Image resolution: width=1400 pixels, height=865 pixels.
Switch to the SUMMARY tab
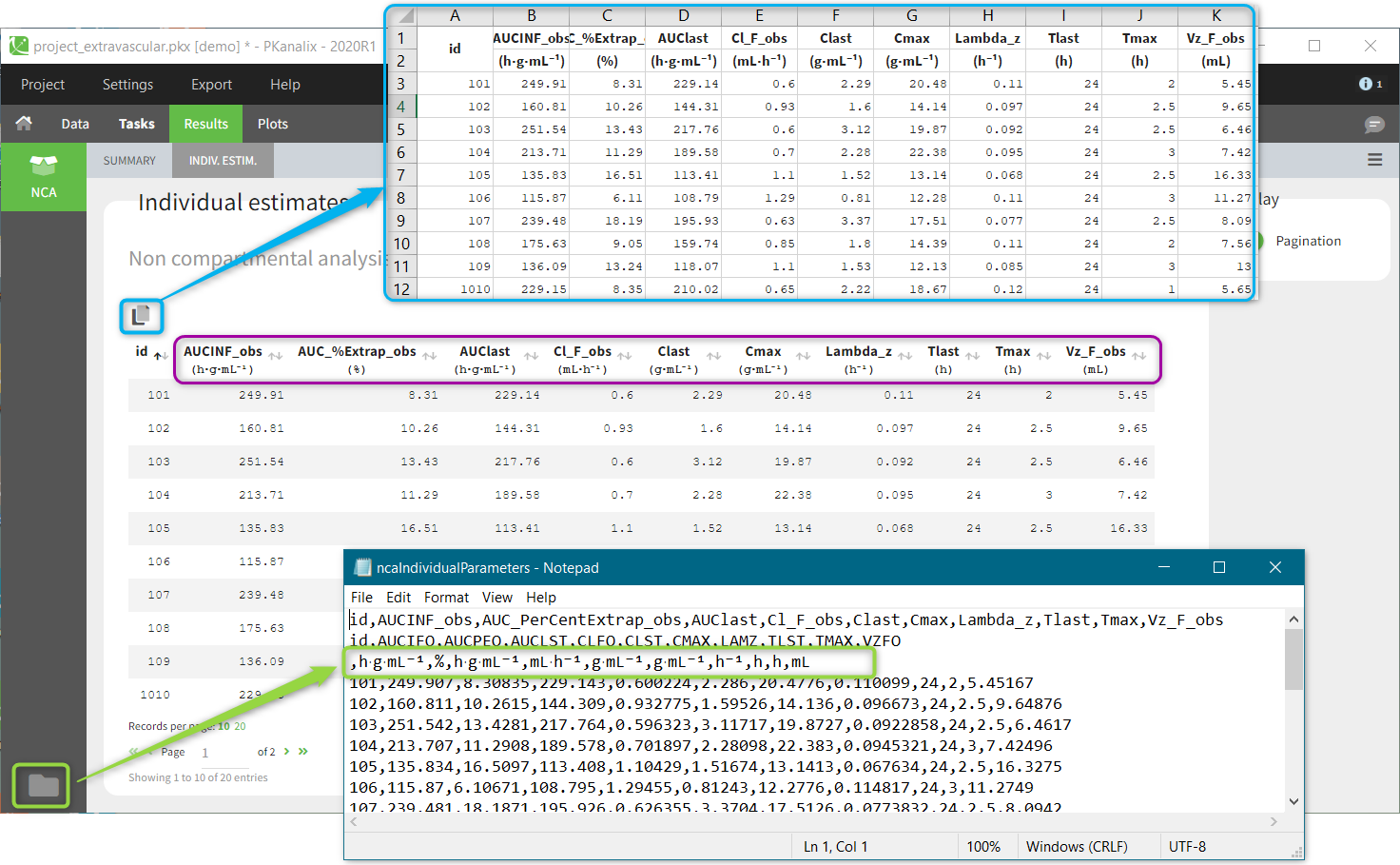[128, 160]
